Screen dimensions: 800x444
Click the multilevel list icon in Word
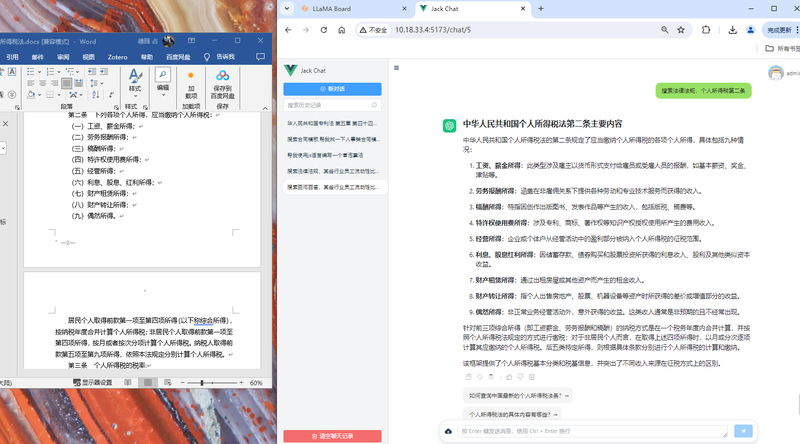pos(70,72)
